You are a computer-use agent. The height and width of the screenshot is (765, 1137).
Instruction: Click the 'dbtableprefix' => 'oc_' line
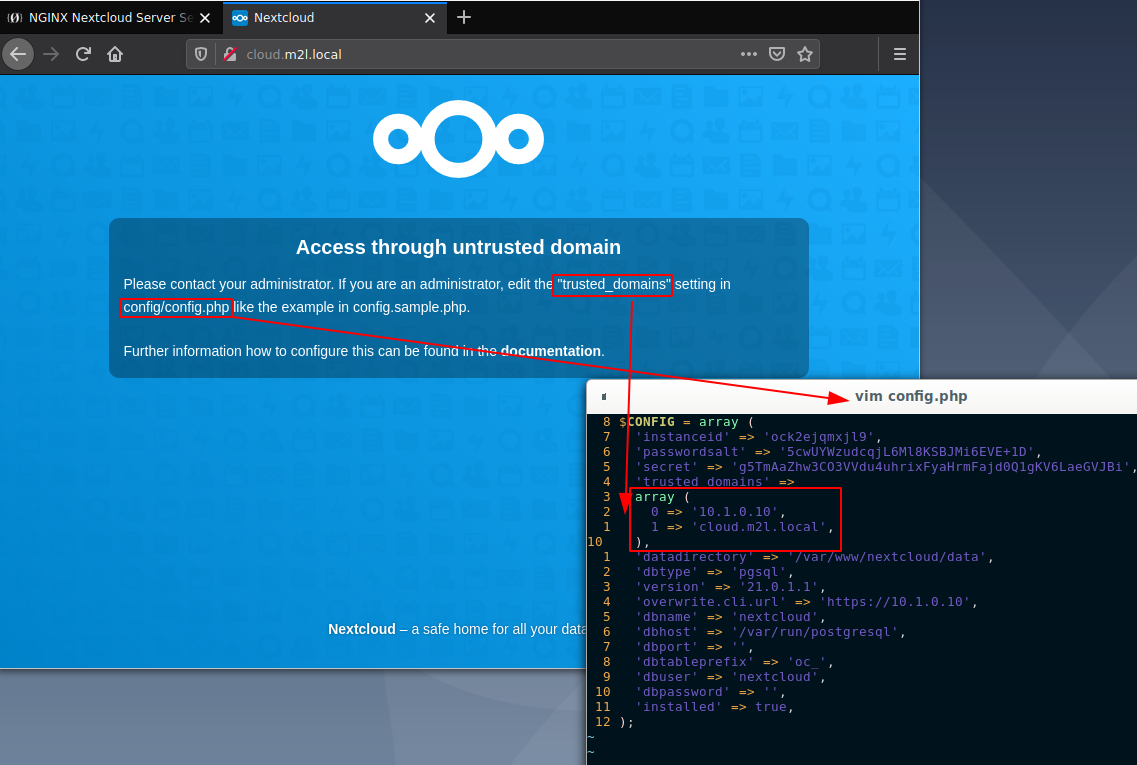coord(734,662)
